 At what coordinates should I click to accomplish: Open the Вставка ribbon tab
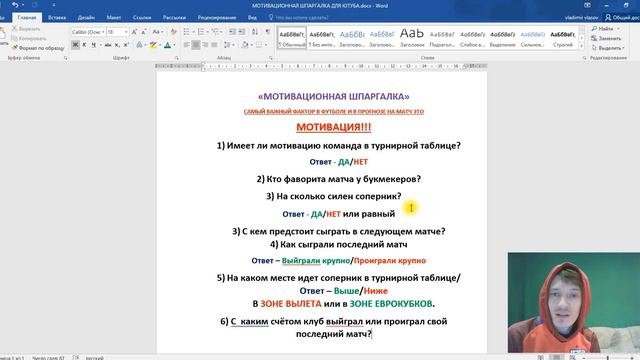(x=57, y=18)
